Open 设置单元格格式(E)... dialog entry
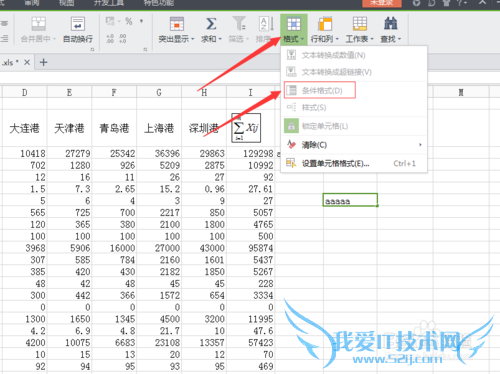 pyautogui.click(x=354, y=164)
